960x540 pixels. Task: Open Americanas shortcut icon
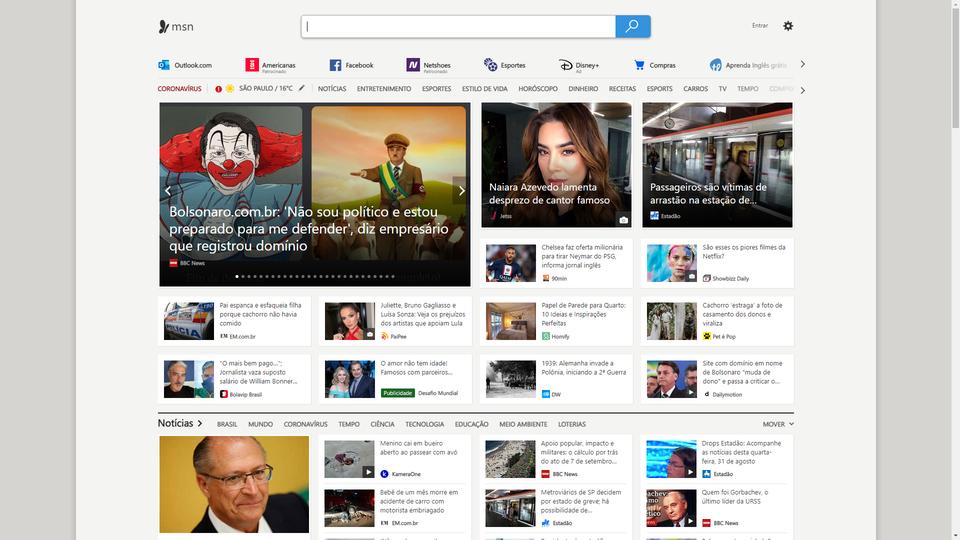[252, 65]
